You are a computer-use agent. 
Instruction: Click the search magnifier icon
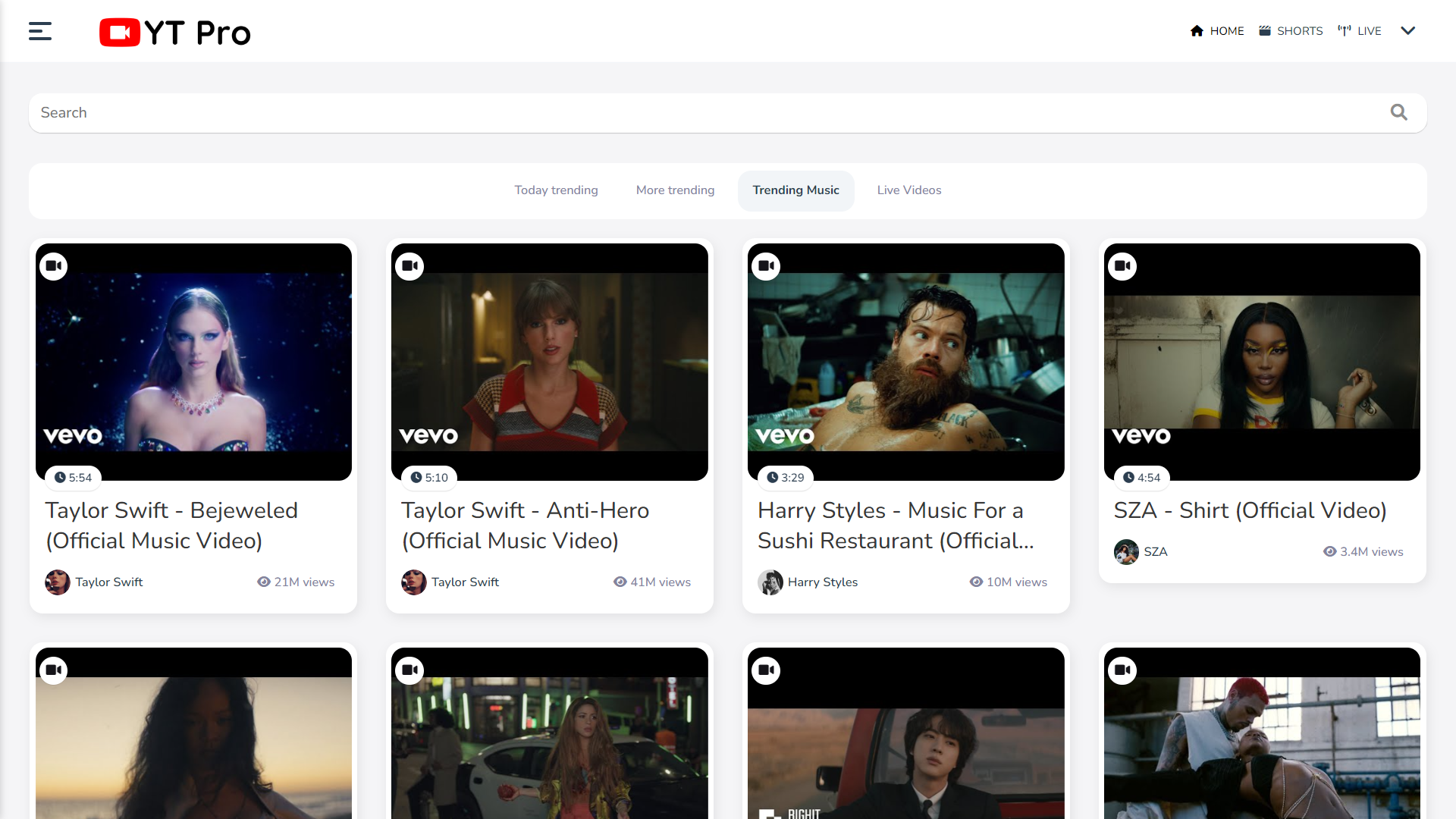[x=1398, y=112]
